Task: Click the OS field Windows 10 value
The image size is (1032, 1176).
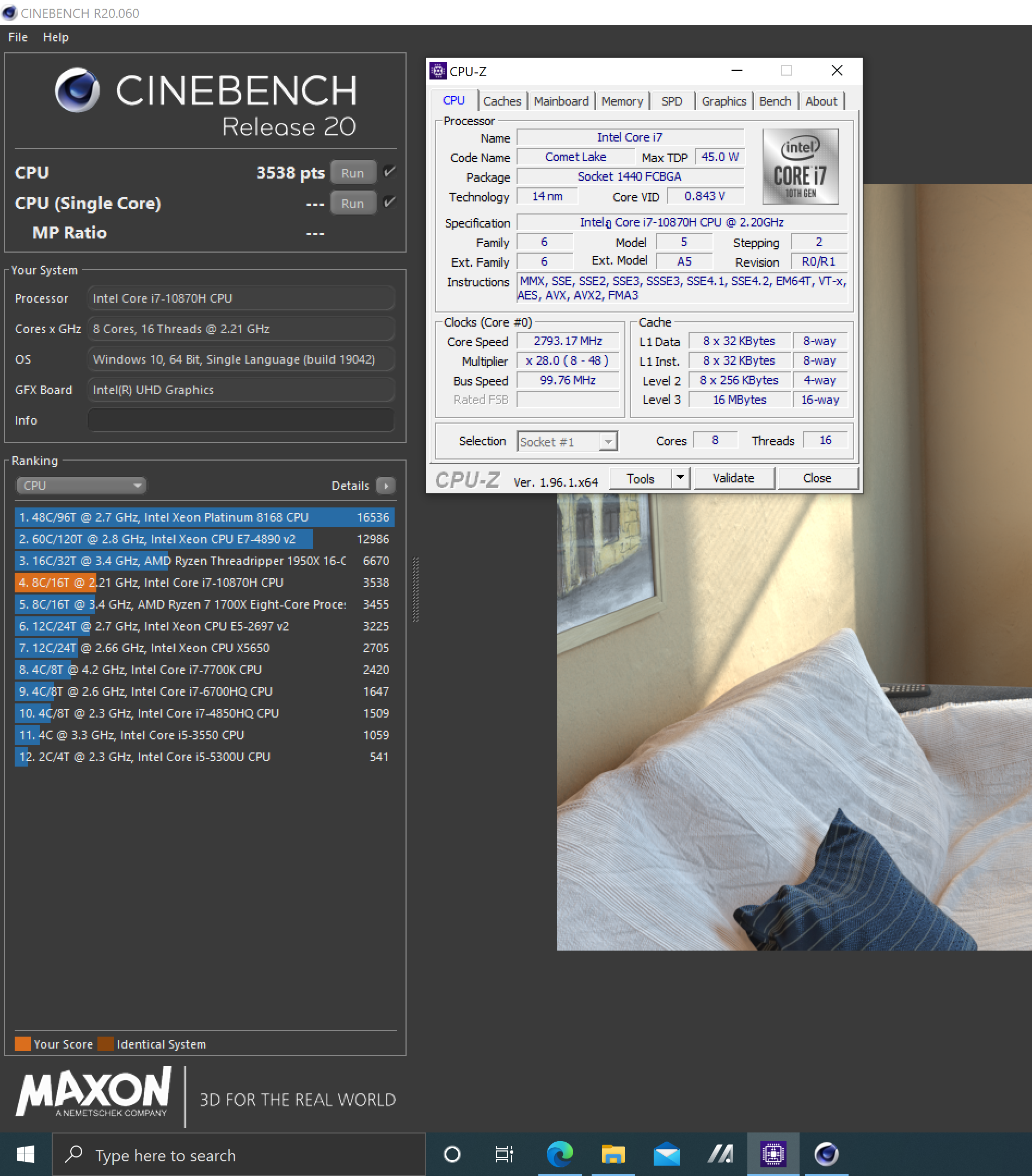Action: pyautogui.click(x=241, y=359)
